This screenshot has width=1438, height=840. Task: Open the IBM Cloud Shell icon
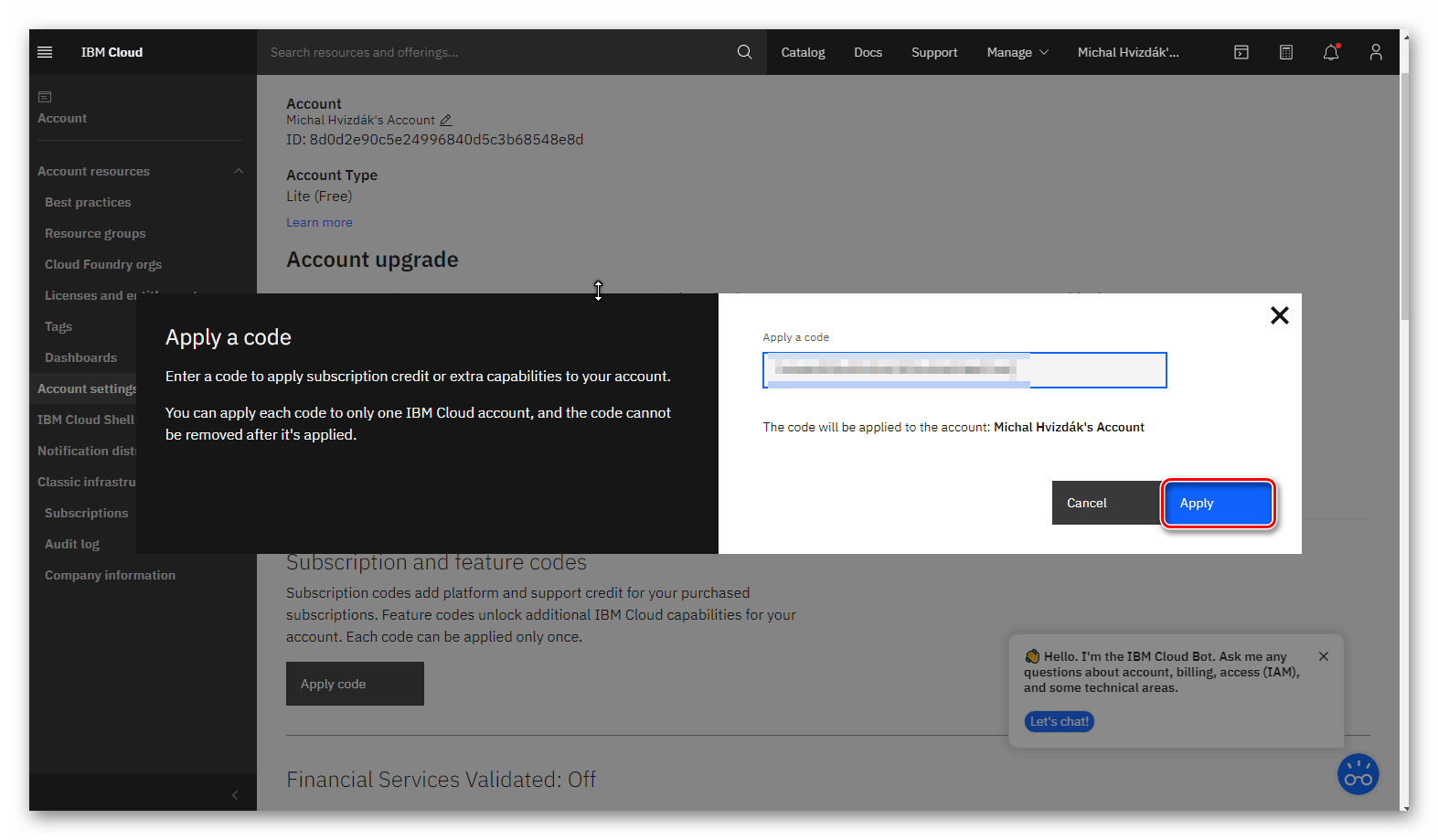pos(1241,52)
